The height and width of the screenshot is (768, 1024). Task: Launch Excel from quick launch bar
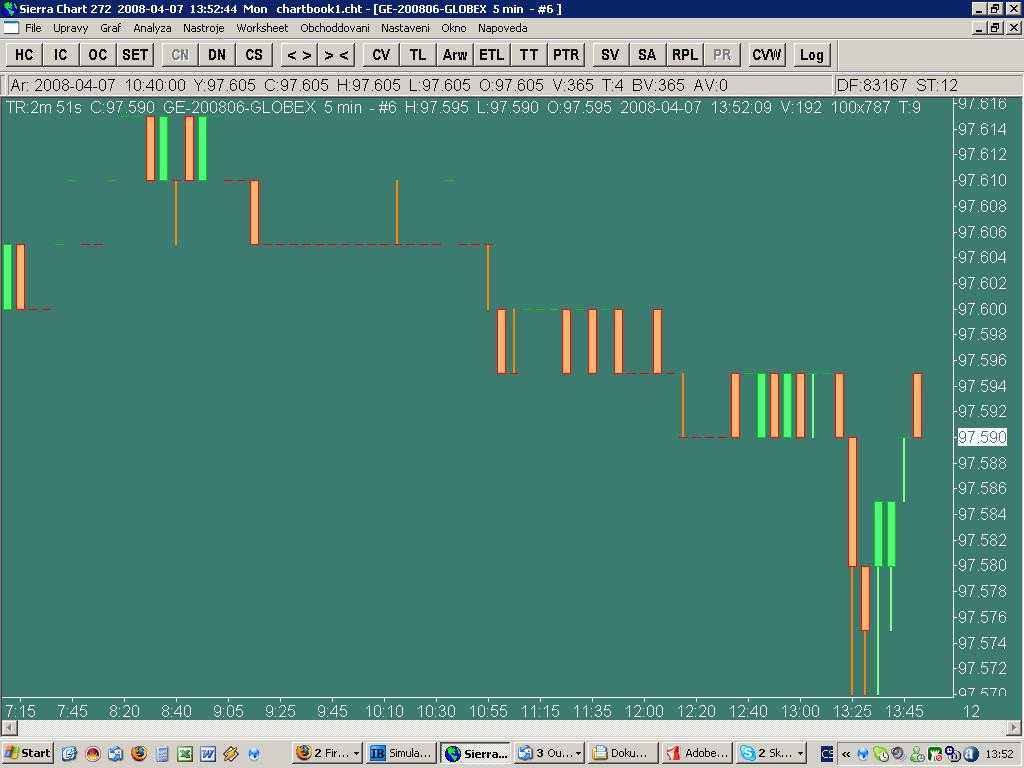pos(185,754)
